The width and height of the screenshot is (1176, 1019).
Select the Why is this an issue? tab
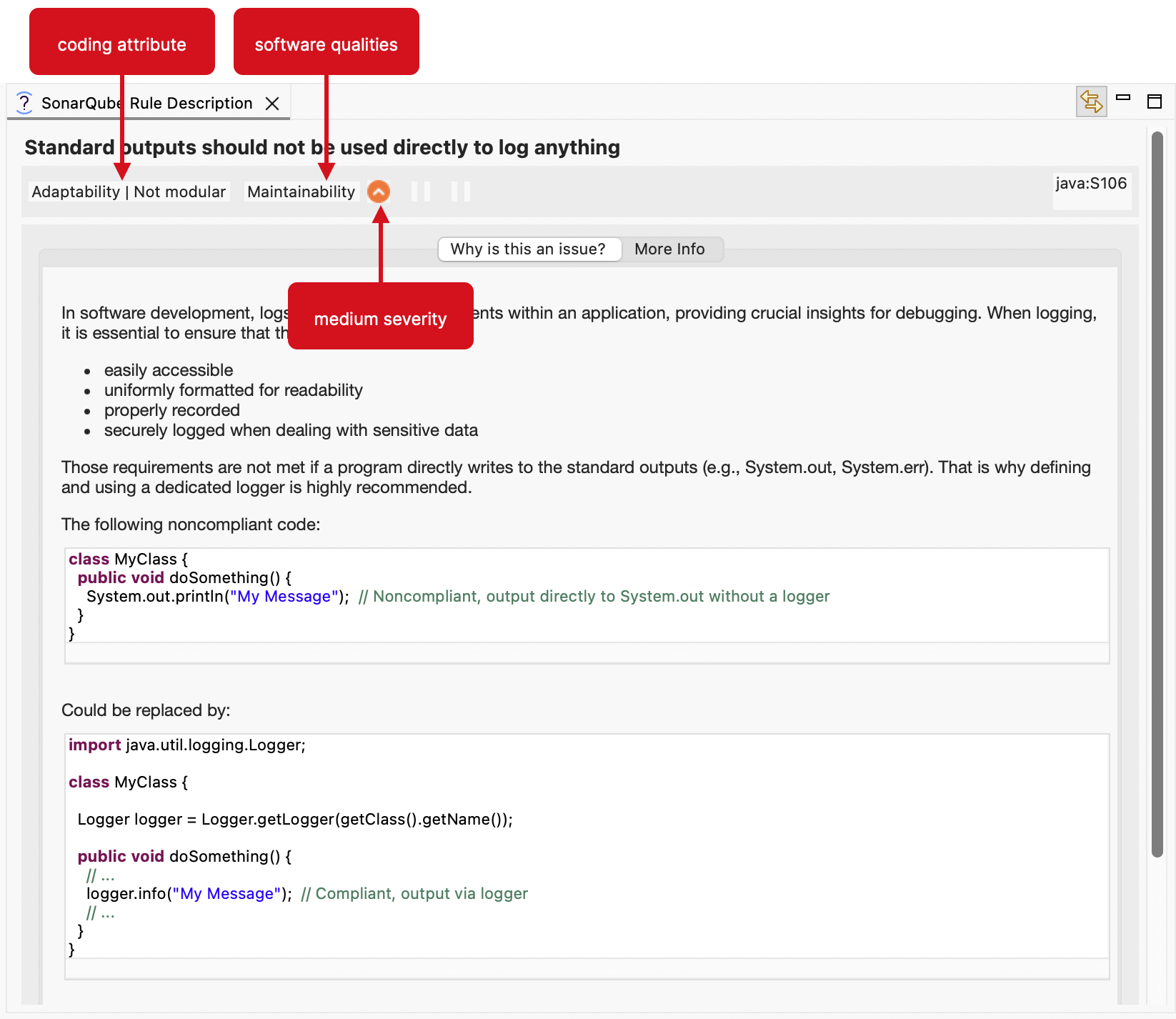pyautogui.click(x=528, y=249)
